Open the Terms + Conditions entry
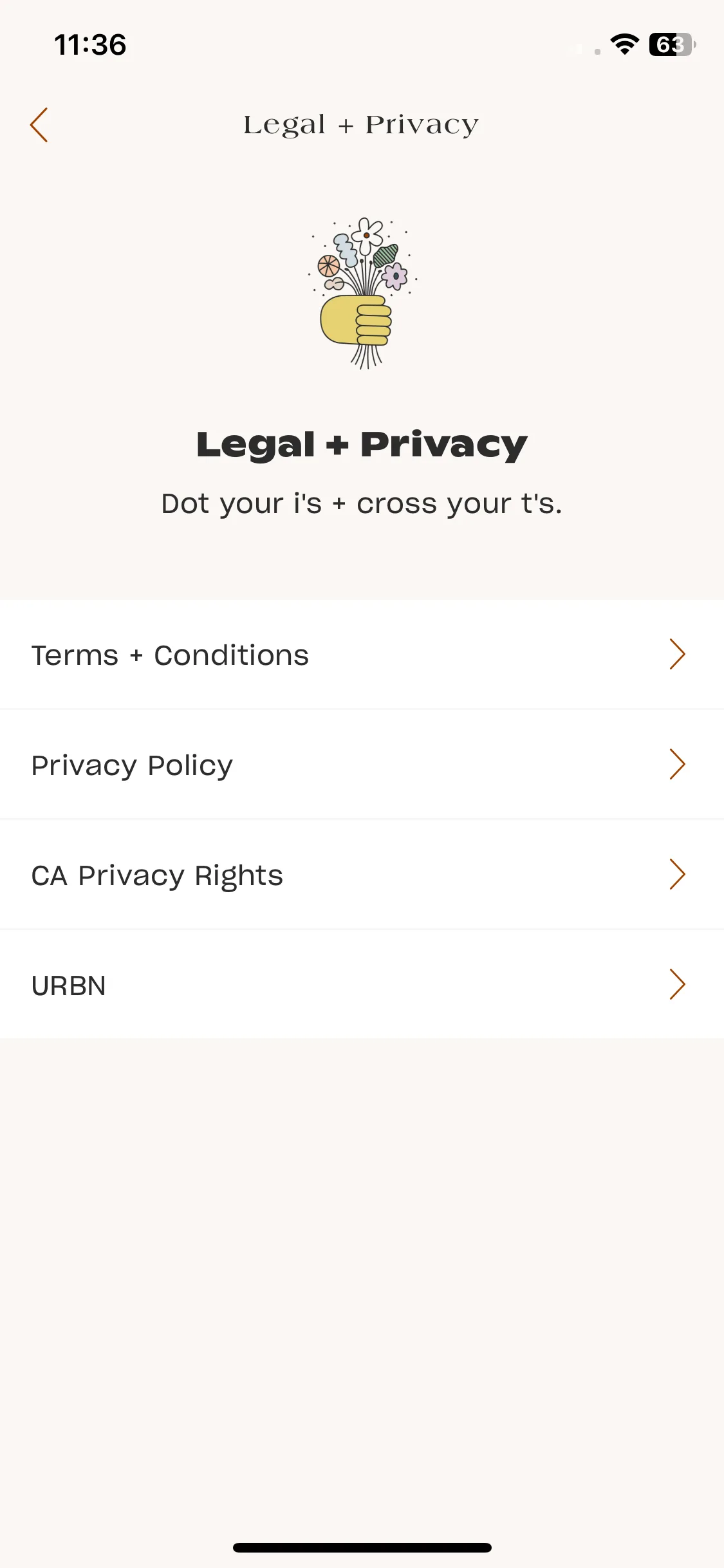 point(362,655)
